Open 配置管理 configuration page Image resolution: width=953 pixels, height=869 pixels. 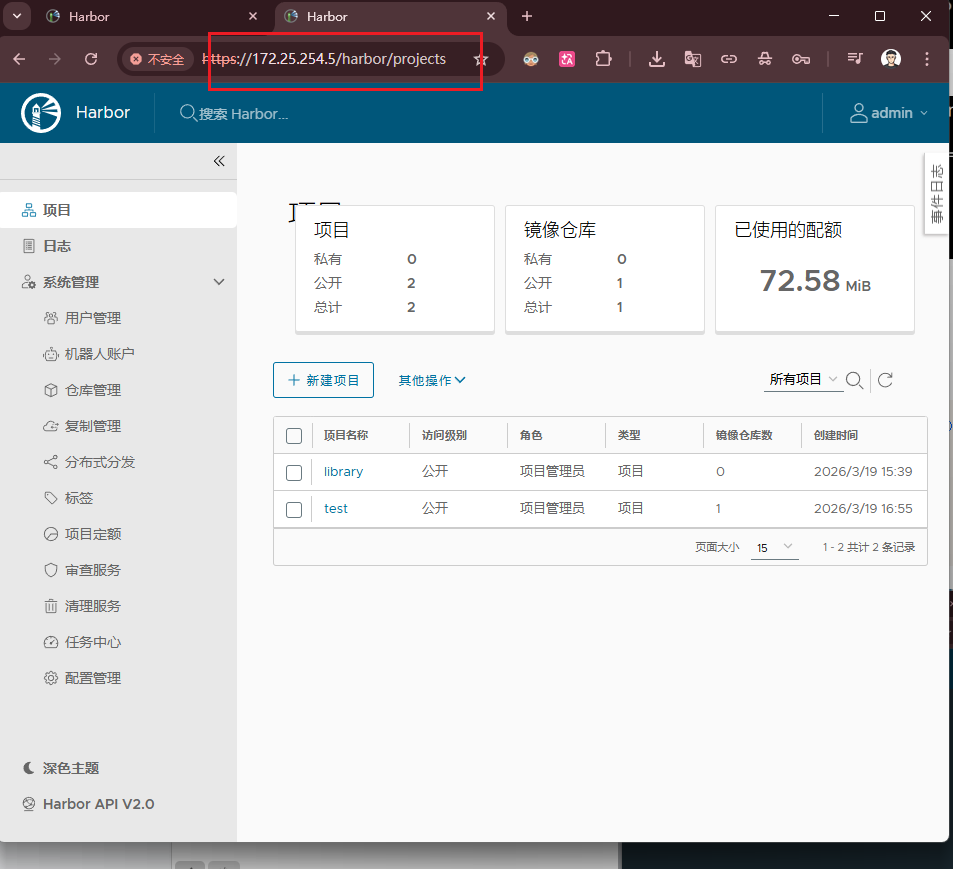(x=92, y=678)
